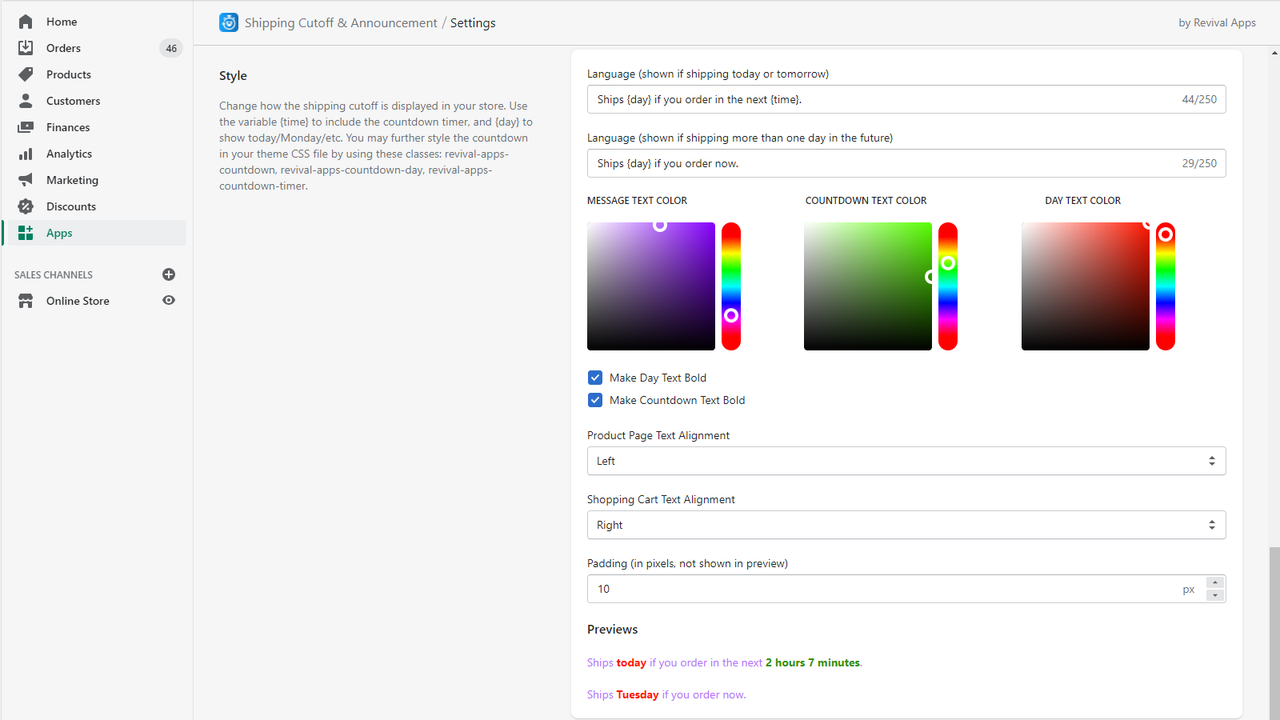Uncheck Make Day Text Bold
The height and width of the screenshot is (720, 1280).
(595, 378)
